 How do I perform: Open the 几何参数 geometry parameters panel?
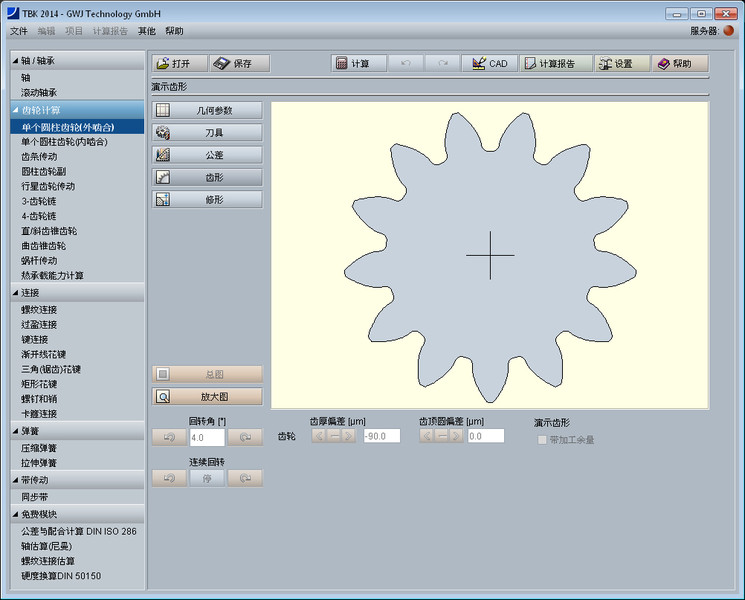[207, 110]
